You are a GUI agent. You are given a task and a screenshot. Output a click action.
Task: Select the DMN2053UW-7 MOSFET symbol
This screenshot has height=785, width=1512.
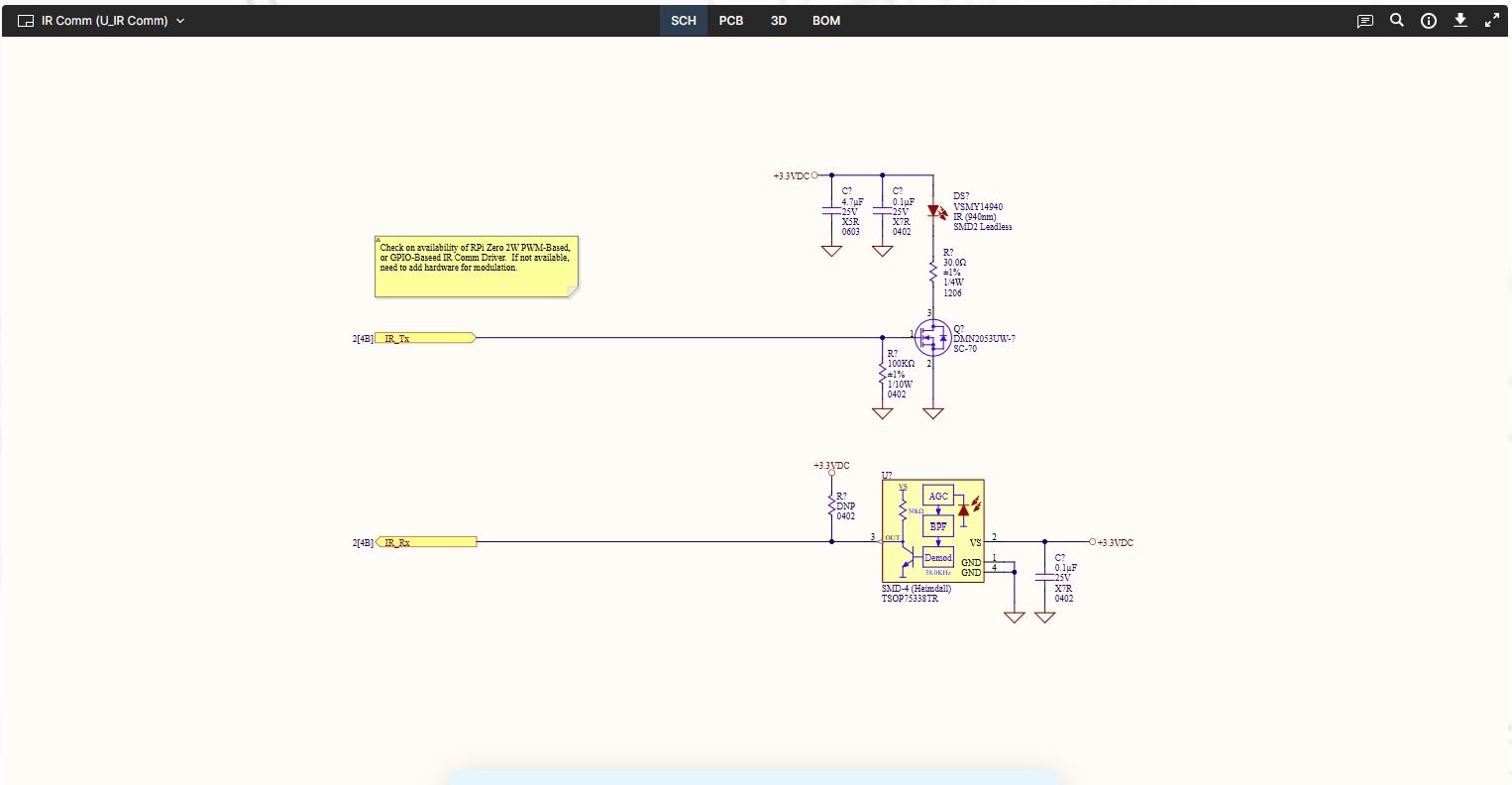pos(931,337)
